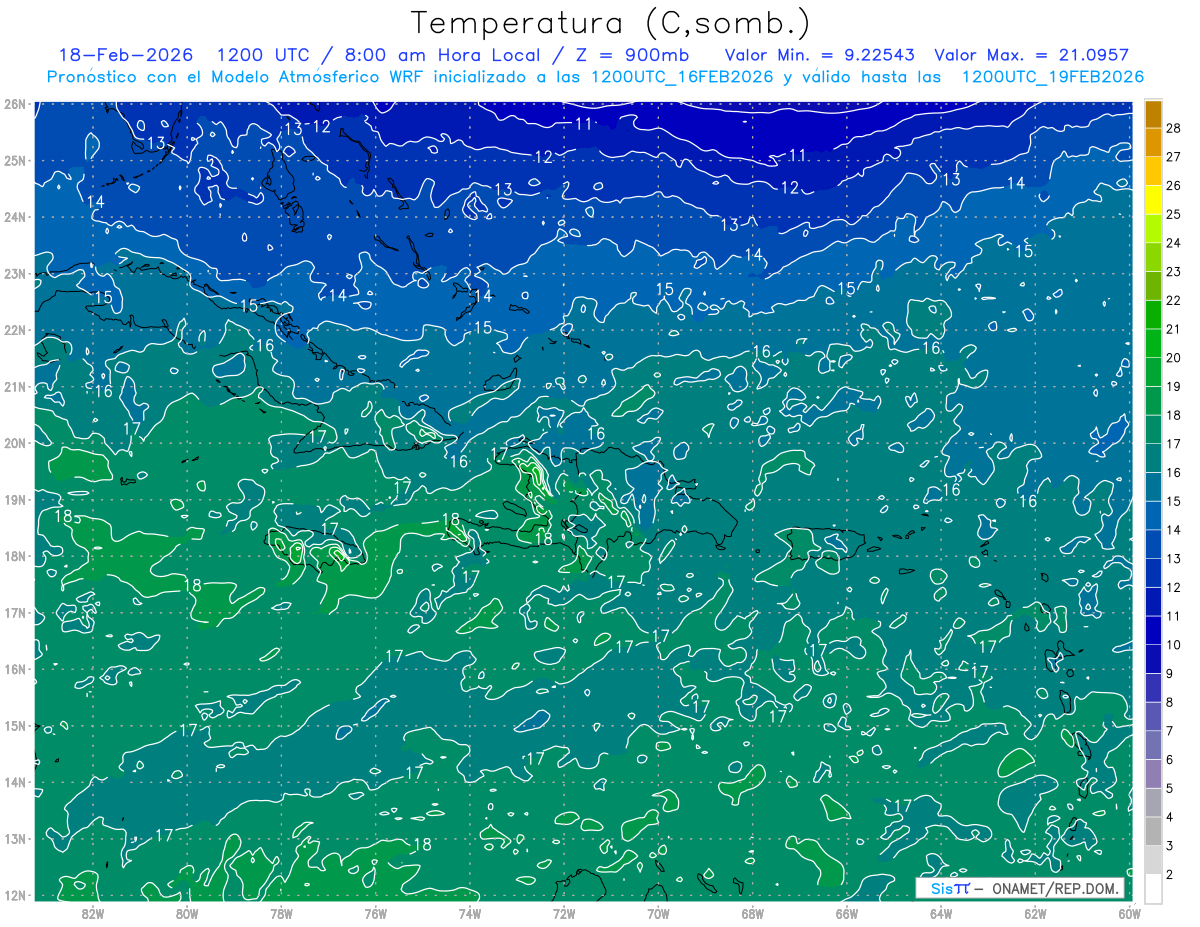Click the color bar label "28"

tap(1174, 128)
